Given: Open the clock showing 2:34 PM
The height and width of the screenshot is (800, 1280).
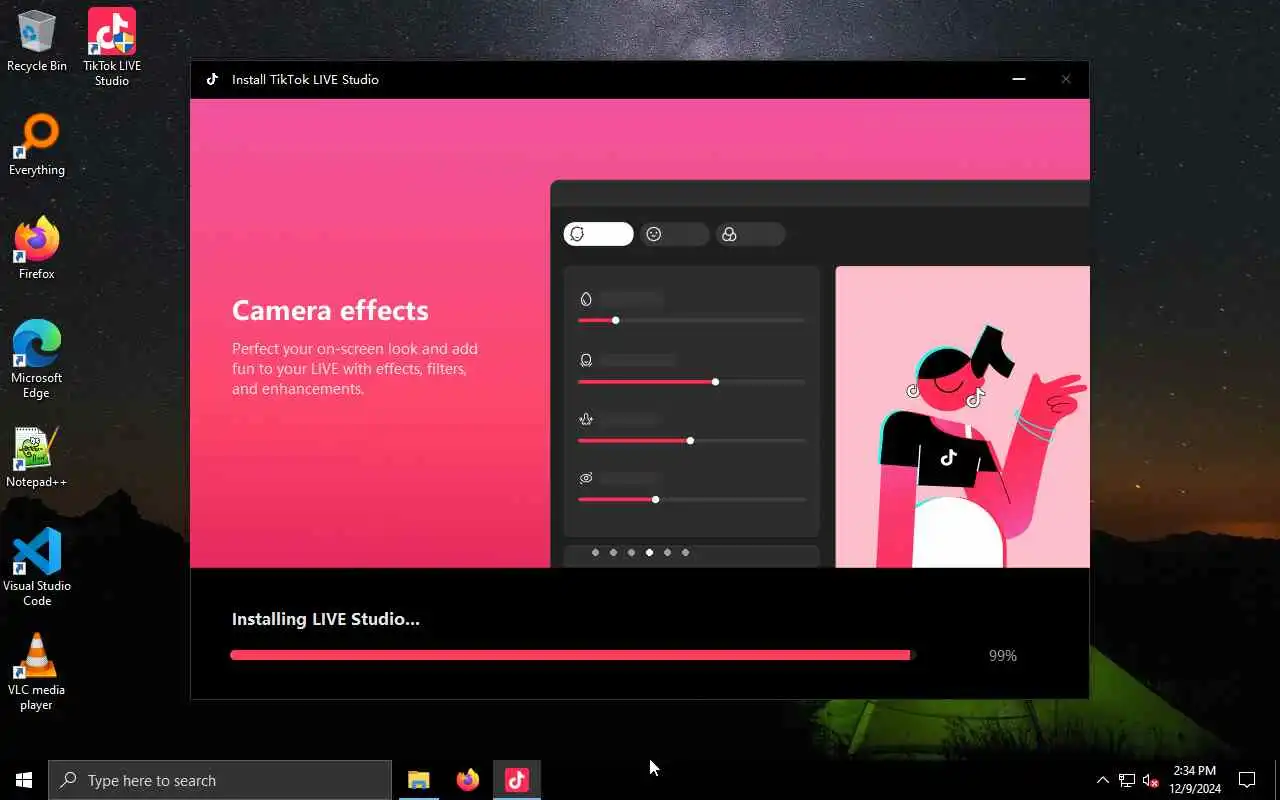Looking at the screenshot, I should [1195, 780].
